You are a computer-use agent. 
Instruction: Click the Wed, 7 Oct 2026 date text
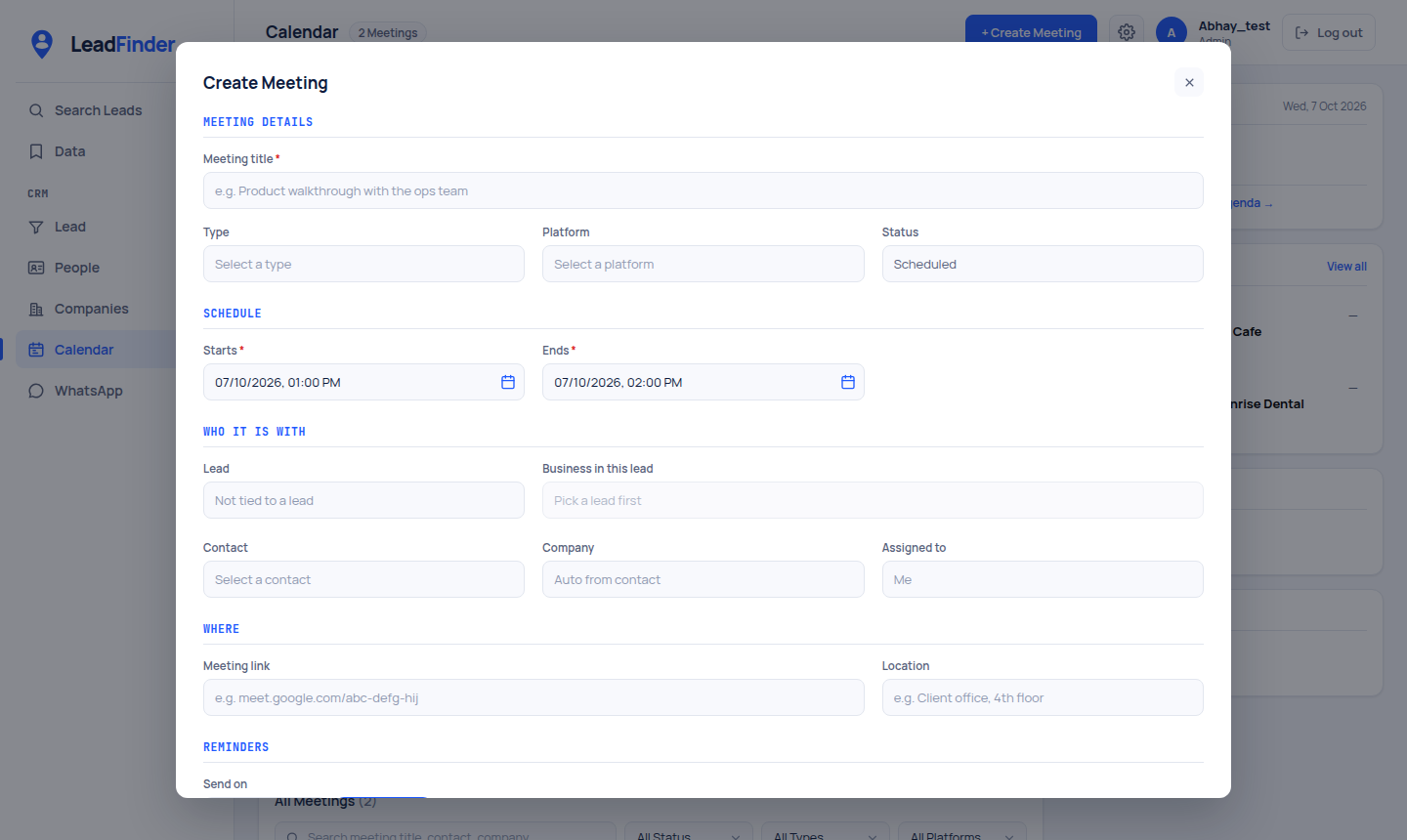(x=1325, y=106)
